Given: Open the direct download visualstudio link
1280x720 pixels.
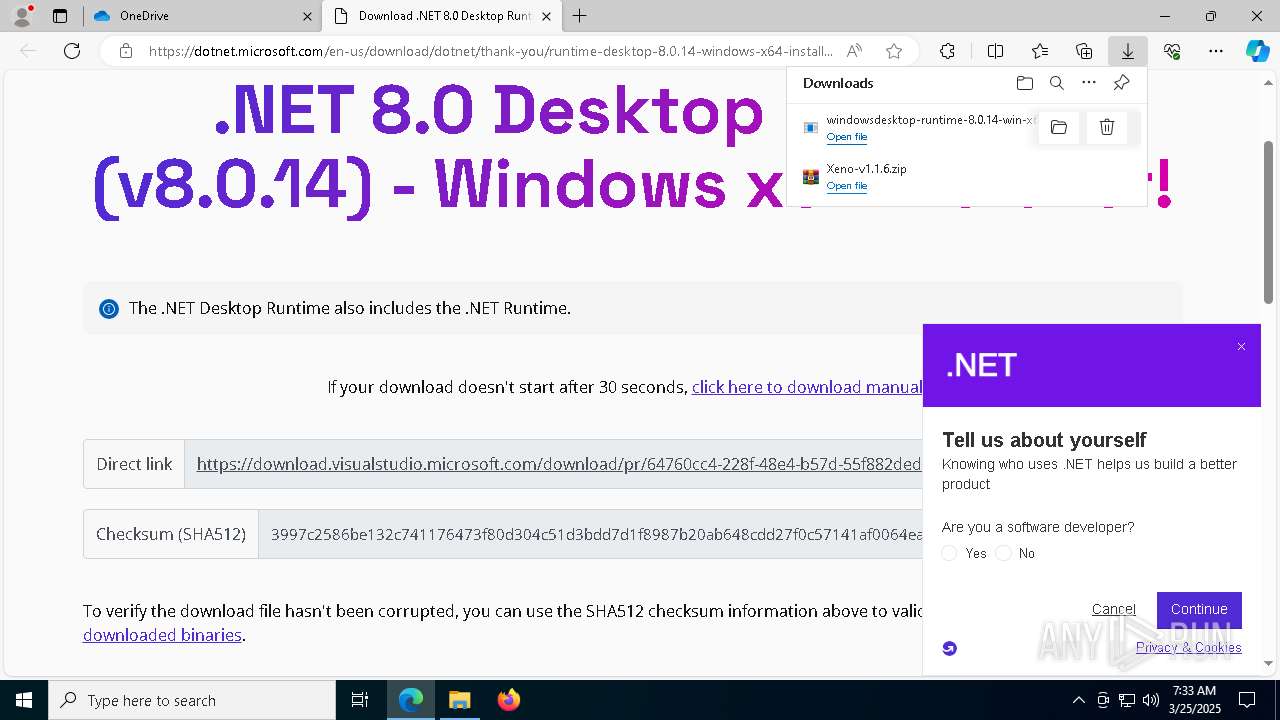Looking at the screenshot, I should 558,464.
